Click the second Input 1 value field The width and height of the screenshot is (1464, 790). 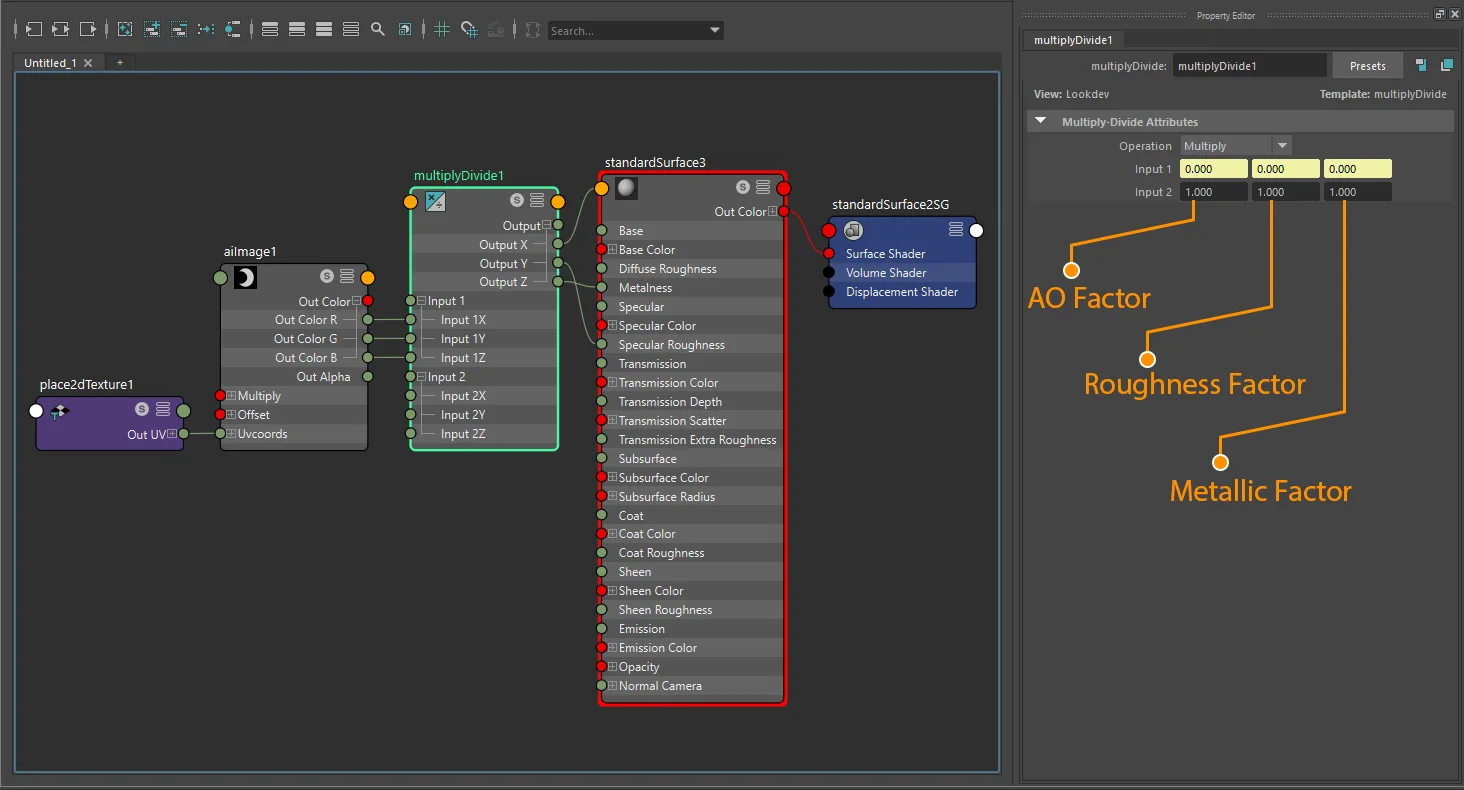[1286, 169]
